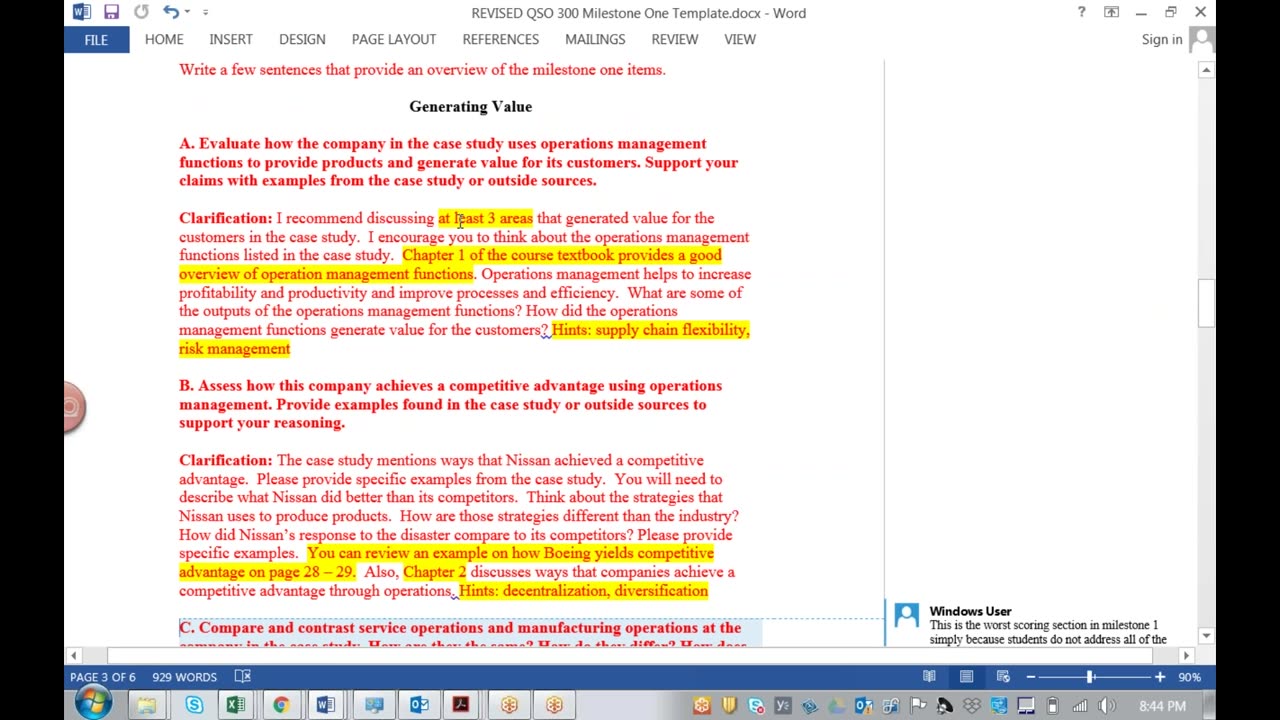
Task: Click the highlighted 'Chapter 2' text
Action: [434, 572]
